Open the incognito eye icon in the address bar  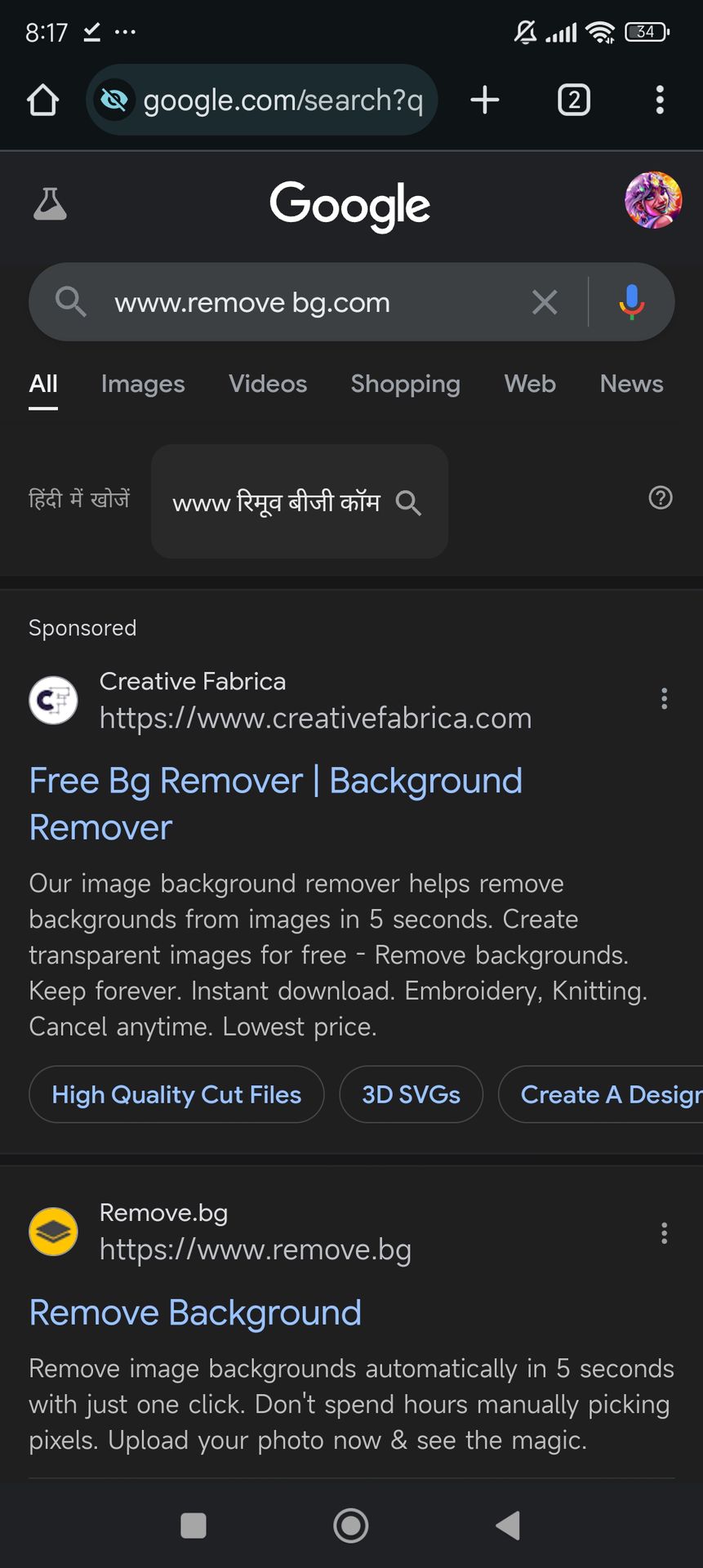114,100
